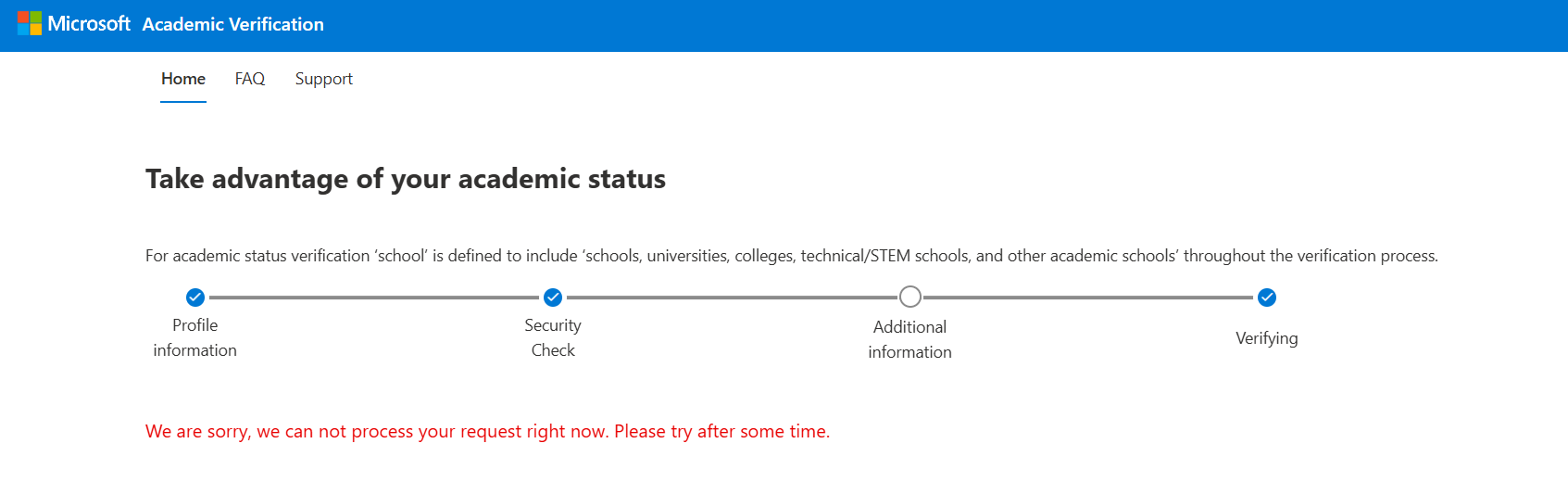Click the Microsoft wordmark in the header
The height and width of the screenshot is (494, 1568).
coord(89,24)
